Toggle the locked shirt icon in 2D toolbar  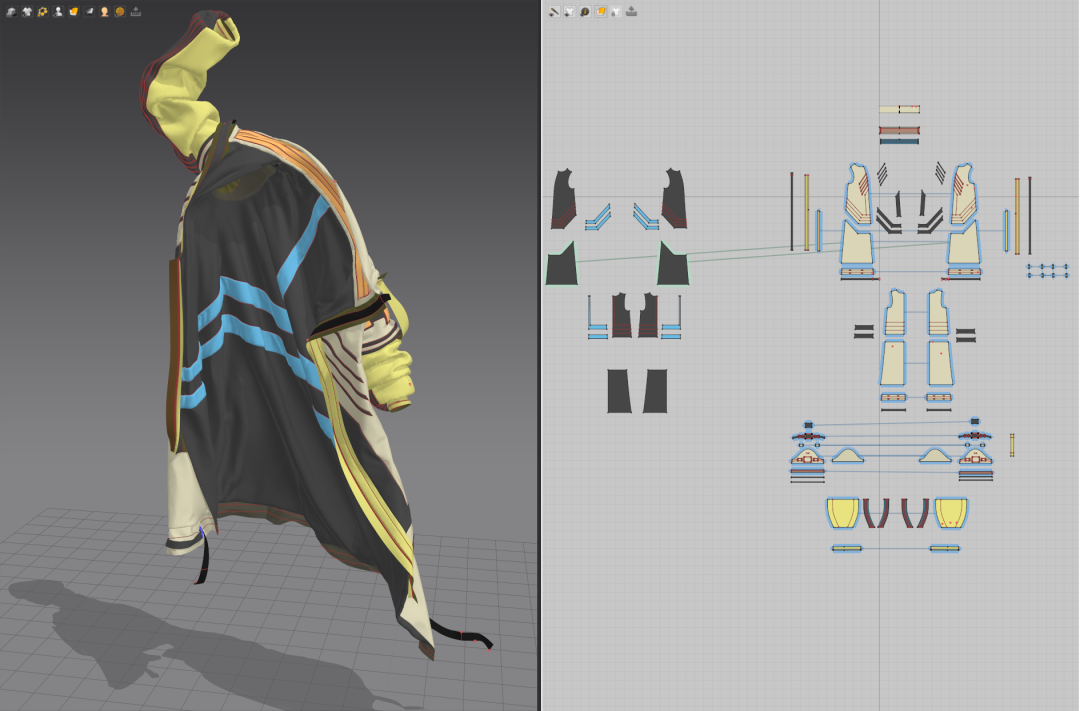click(x=616, y=12)
